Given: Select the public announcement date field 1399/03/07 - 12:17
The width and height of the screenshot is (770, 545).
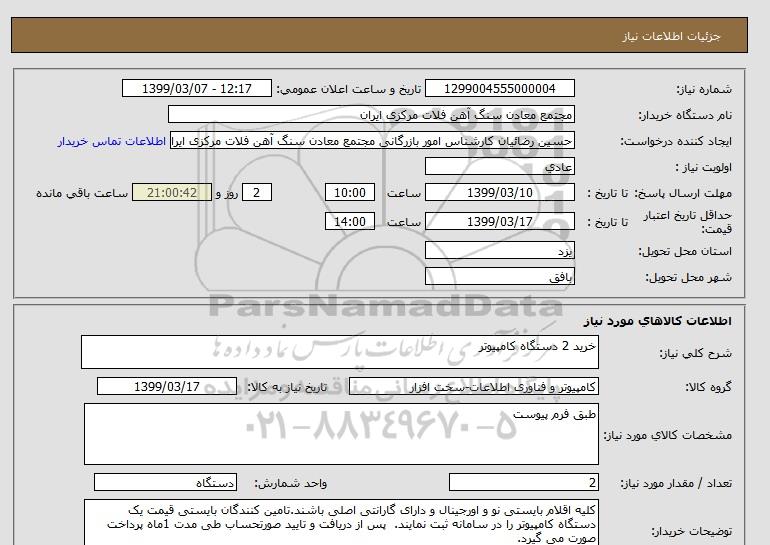Looking at the screenshot, I should [196, 88].
